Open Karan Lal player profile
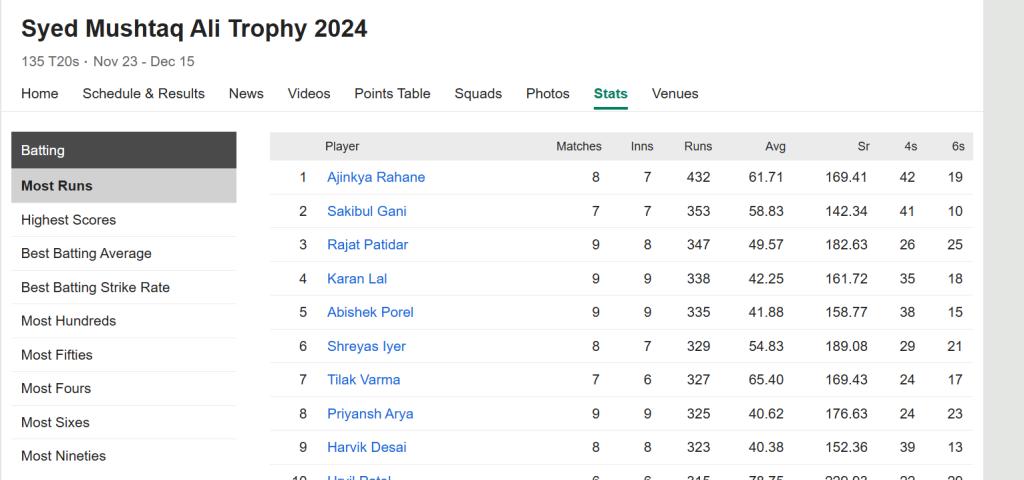Viewport: 1024px width, 480px height. click(357, 278)
